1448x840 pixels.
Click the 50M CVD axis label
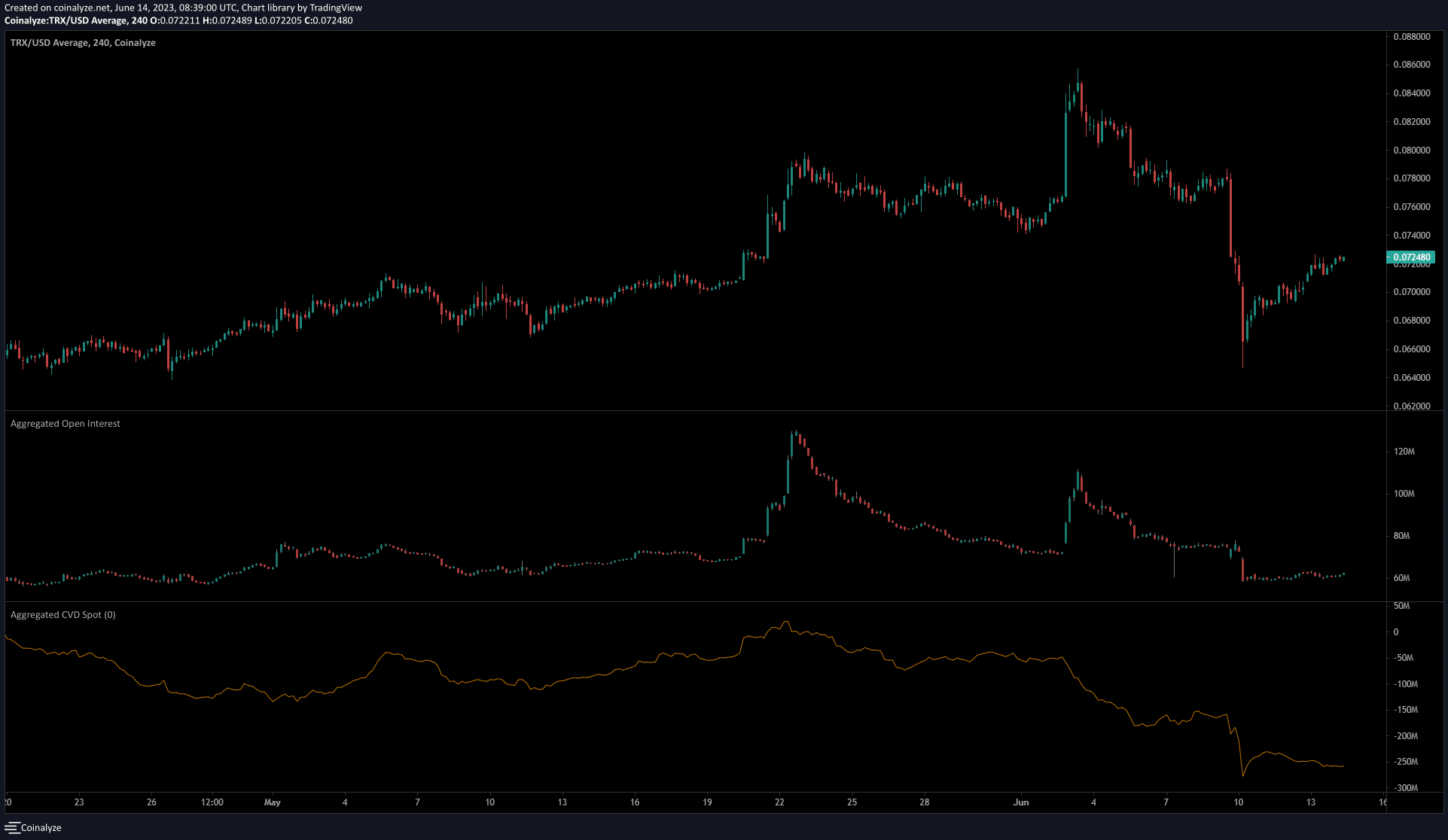pos(1401,606)
